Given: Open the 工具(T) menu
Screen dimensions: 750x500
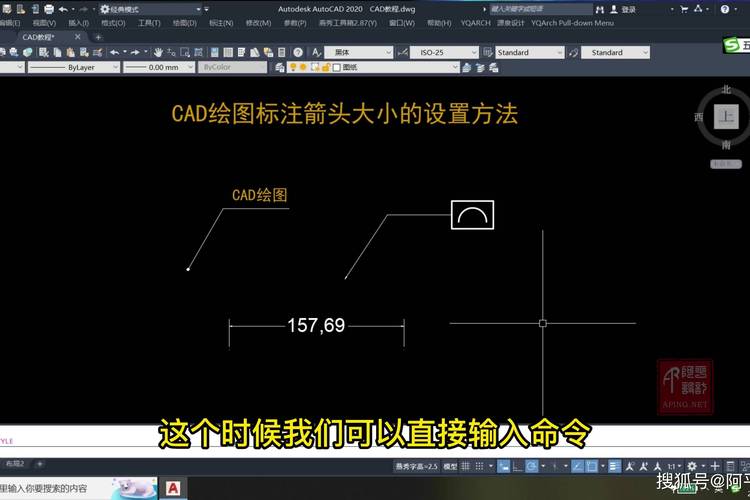Looking at the screenshot, I should tap(149, 23).
